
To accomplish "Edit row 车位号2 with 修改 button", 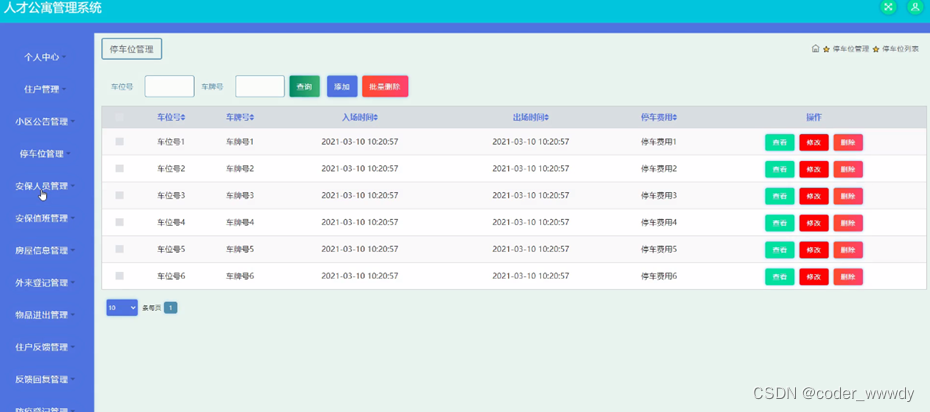I will [814, 169].
